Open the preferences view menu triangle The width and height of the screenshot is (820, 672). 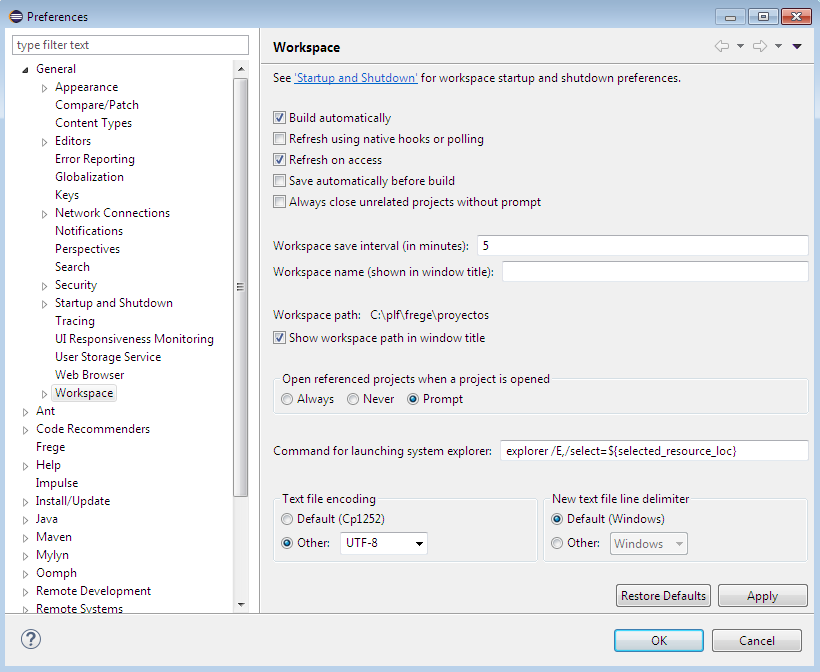[797, 46]
